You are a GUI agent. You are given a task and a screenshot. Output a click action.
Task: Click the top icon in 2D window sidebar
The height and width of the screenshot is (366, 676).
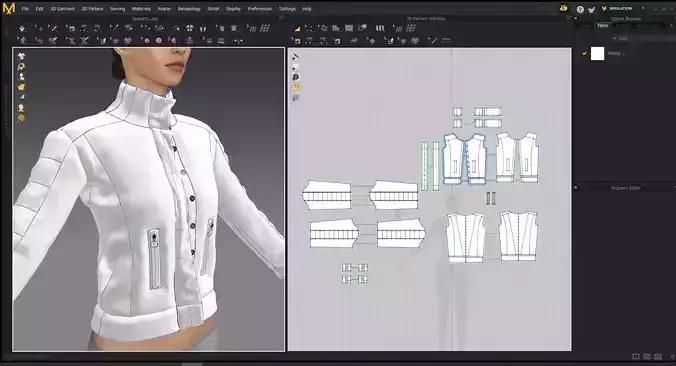coord(296,56)
